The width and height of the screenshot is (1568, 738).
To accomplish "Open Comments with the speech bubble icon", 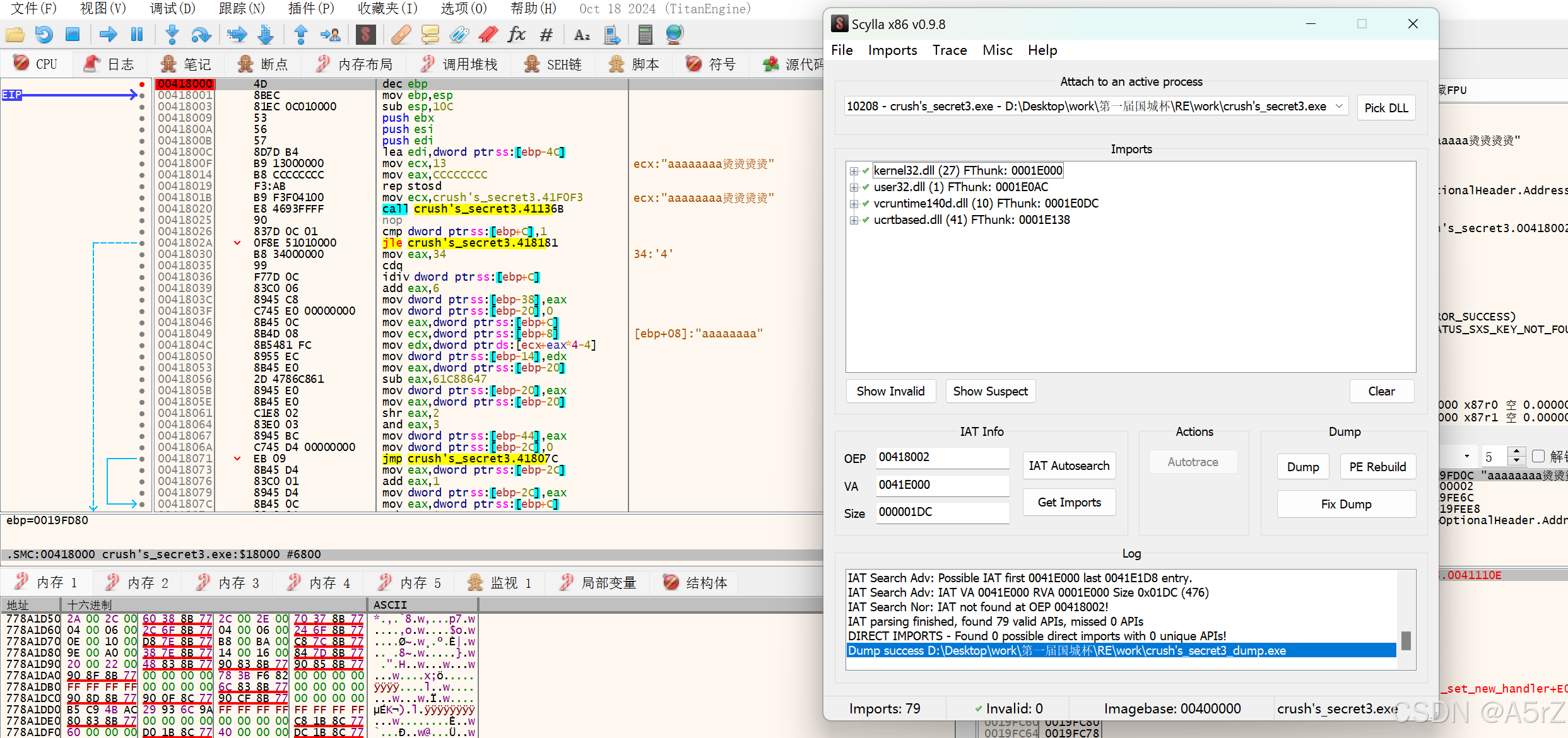I will 430,35.
